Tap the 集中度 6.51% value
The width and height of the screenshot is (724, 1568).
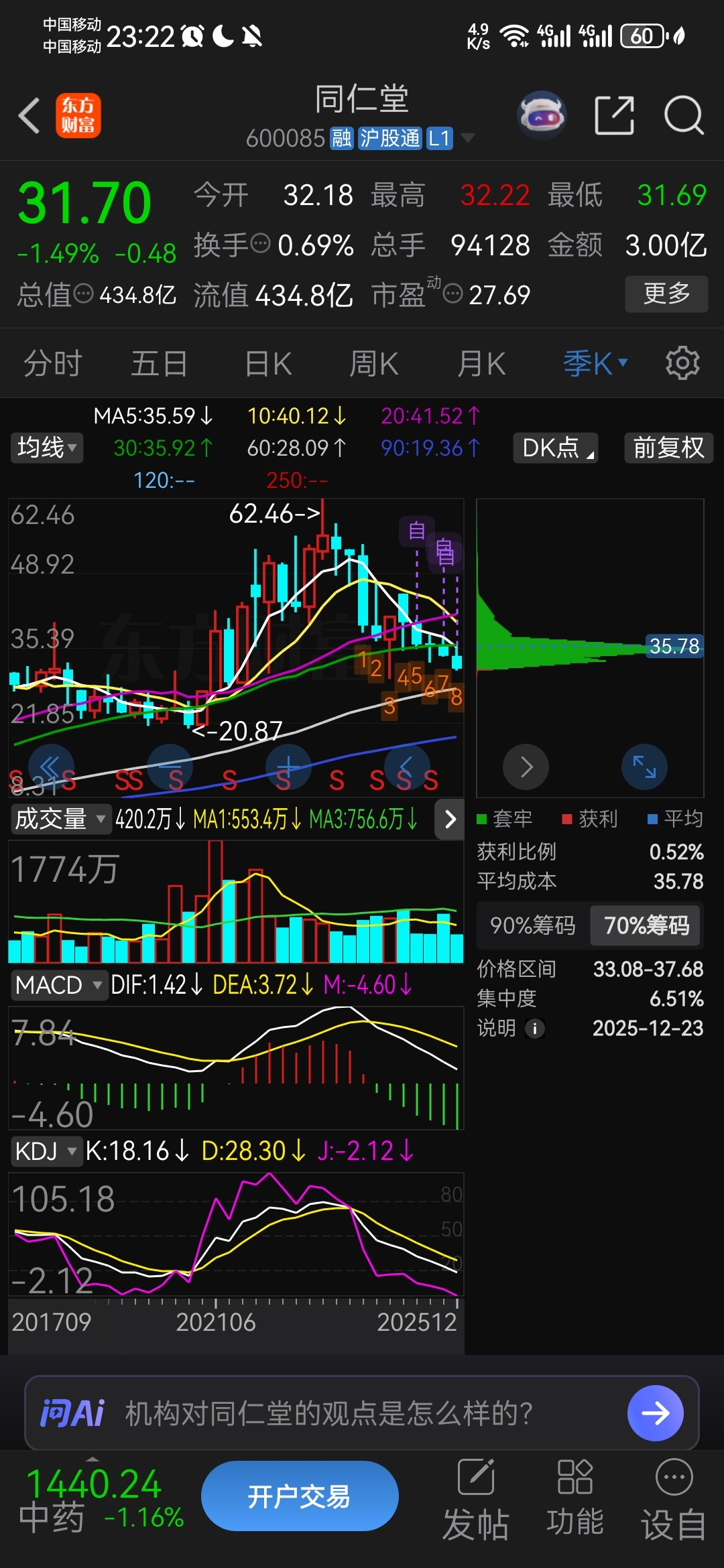(676, 999)
